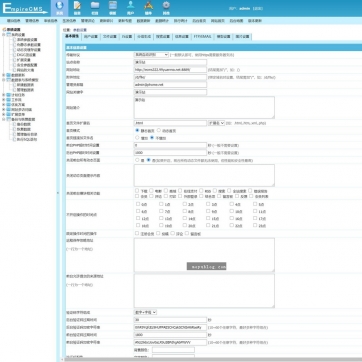Click page icon beside 执行SQL语句
362x362 pixels.
14,139
